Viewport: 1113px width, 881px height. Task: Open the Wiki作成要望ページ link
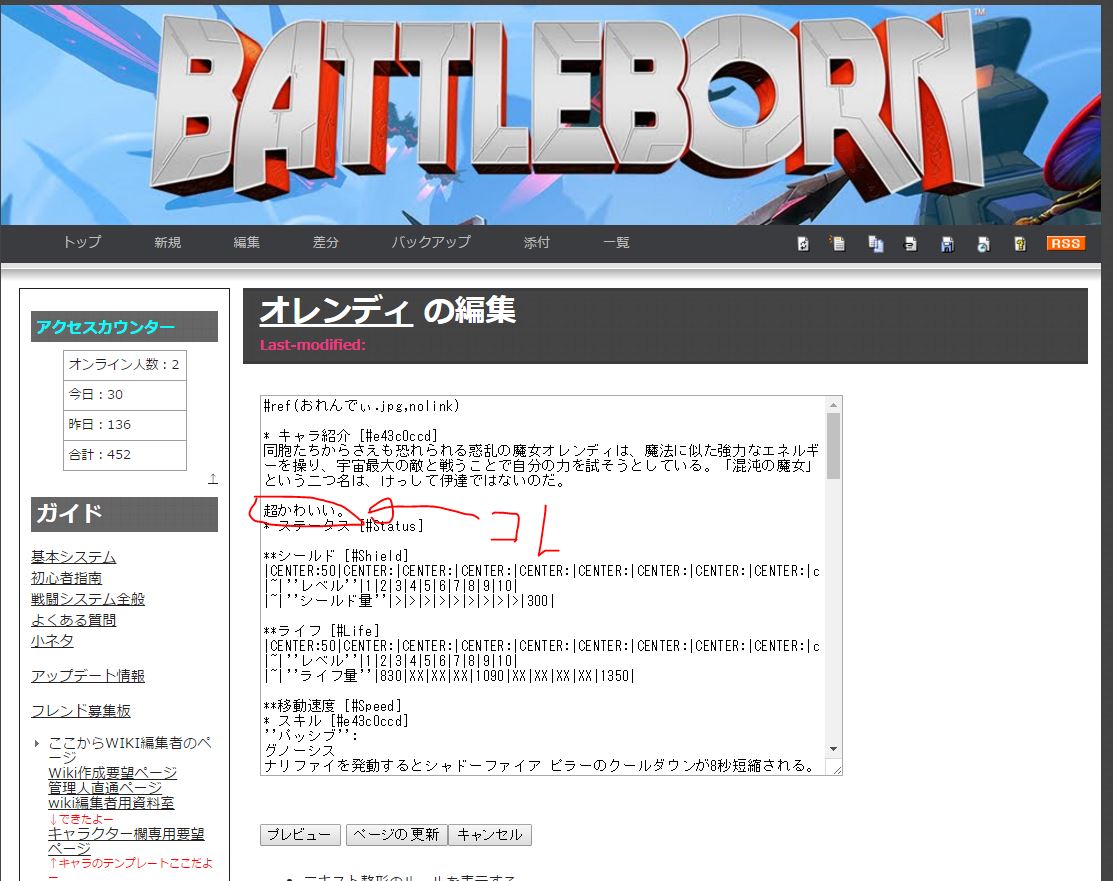[112, 772]
